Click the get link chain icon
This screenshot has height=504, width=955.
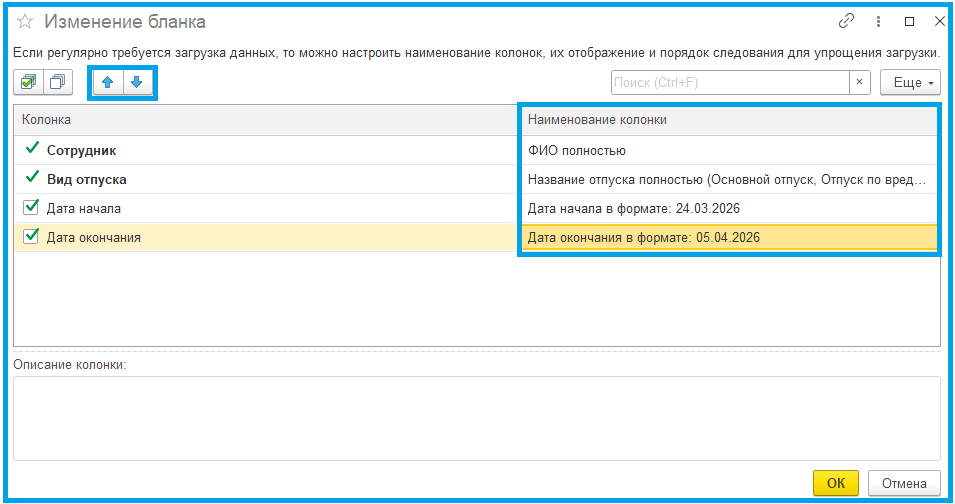click(x=846, y=21)
